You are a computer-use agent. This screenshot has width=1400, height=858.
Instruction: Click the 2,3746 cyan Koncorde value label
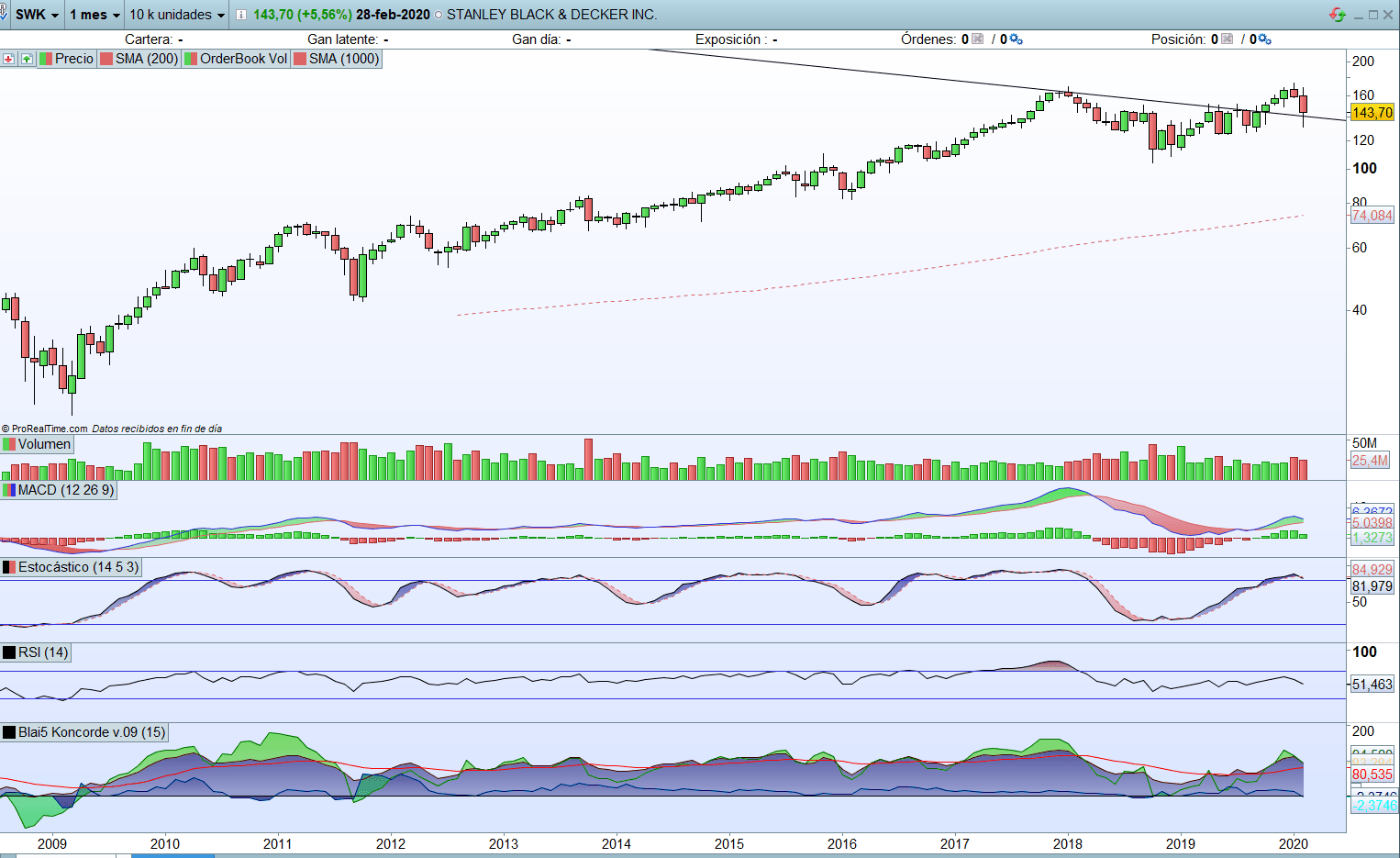tap(1374, 806)
